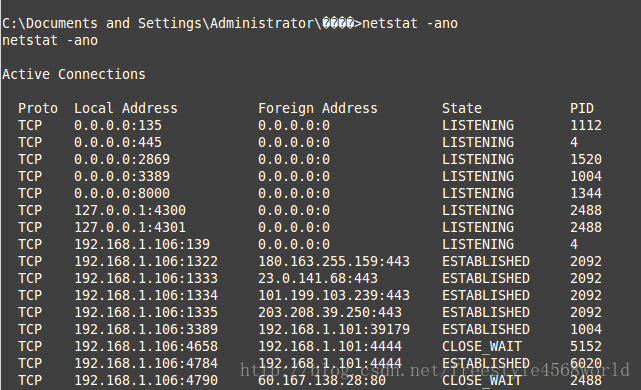
Task: Click local address 0.0.0.0:135
Action: click(x=118, y=126)
